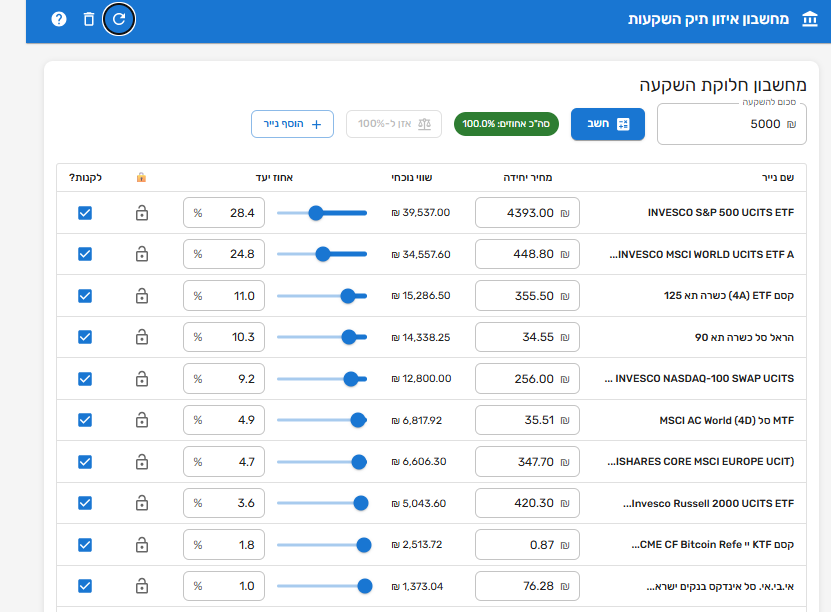Screen dimensions: 831x612
Task: Click target percent field showing 11.0
Action: (224, 296)
